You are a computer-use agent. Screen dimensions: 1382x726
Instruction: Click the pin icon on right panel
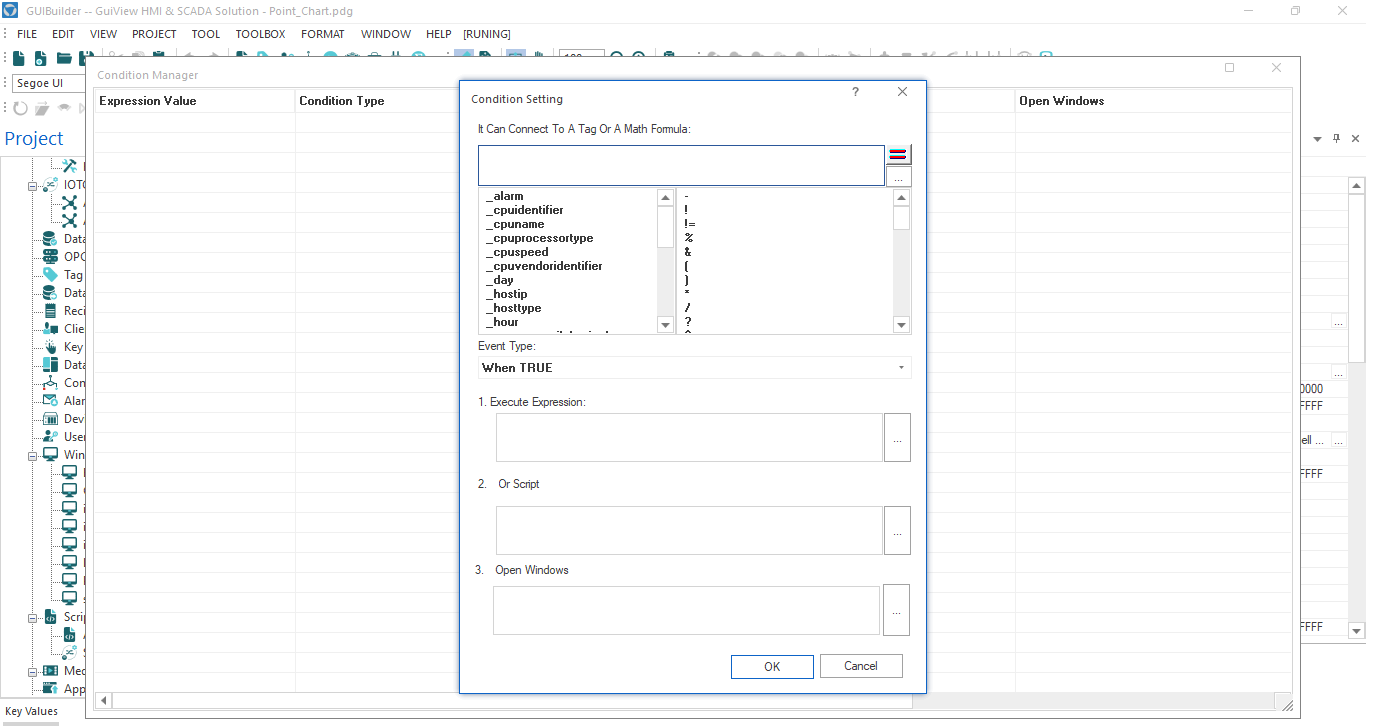(1336, 139)
